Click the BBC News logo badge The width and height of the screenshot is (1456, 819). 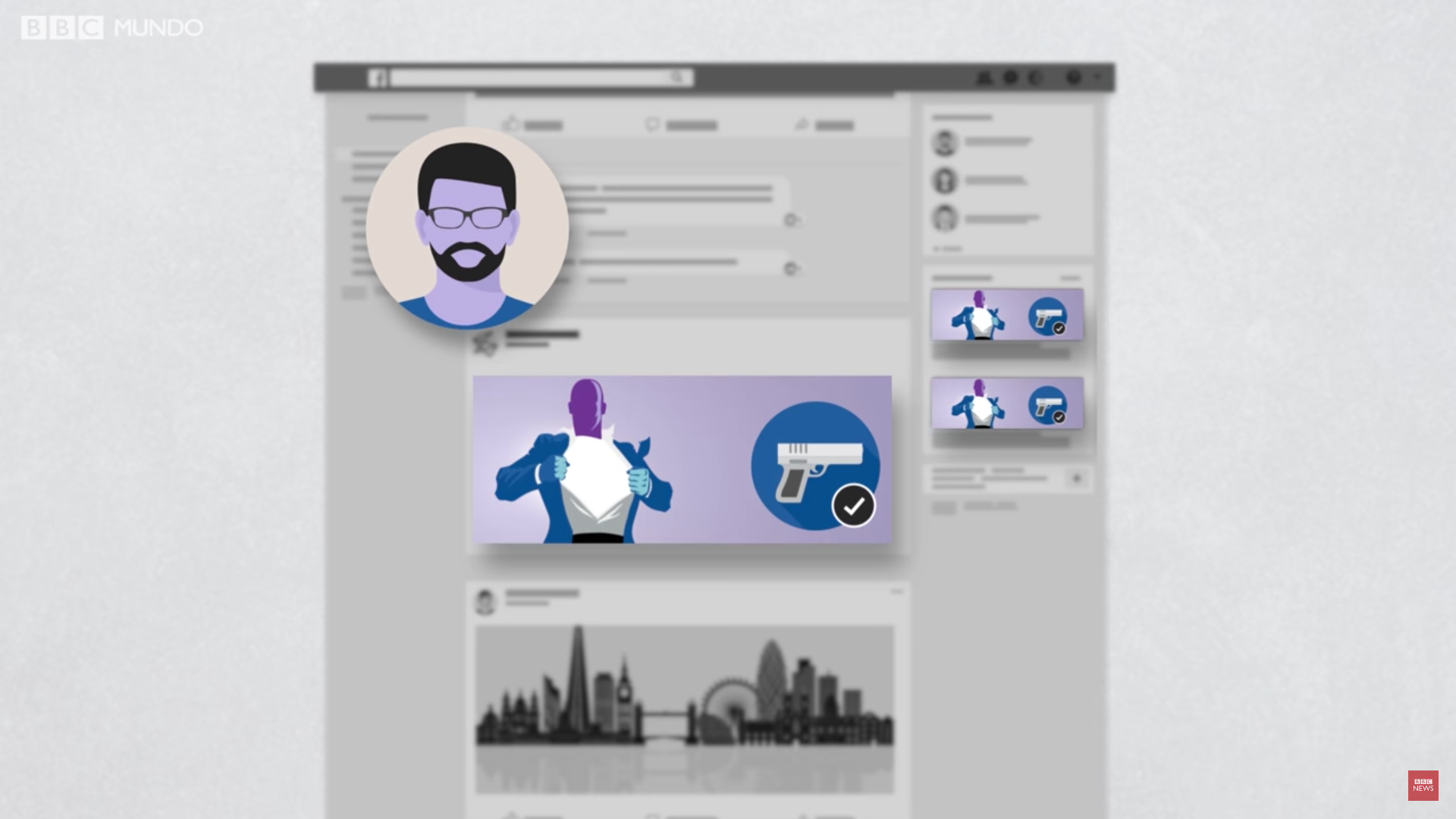(1423, 785)
